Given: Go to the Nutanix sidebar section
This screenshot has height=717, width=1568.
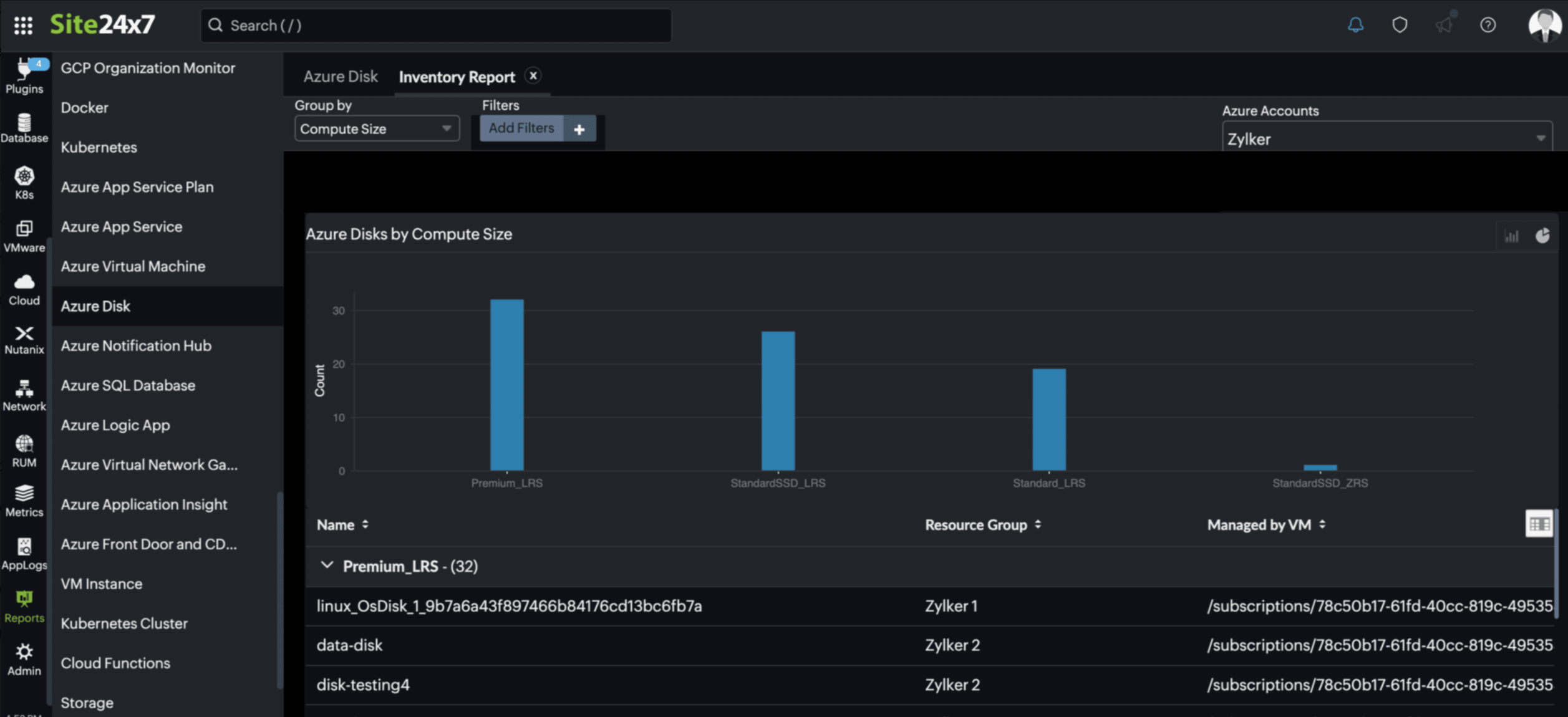Looking at the screenshot, I should pyautogui.click(x=24, y=340).
